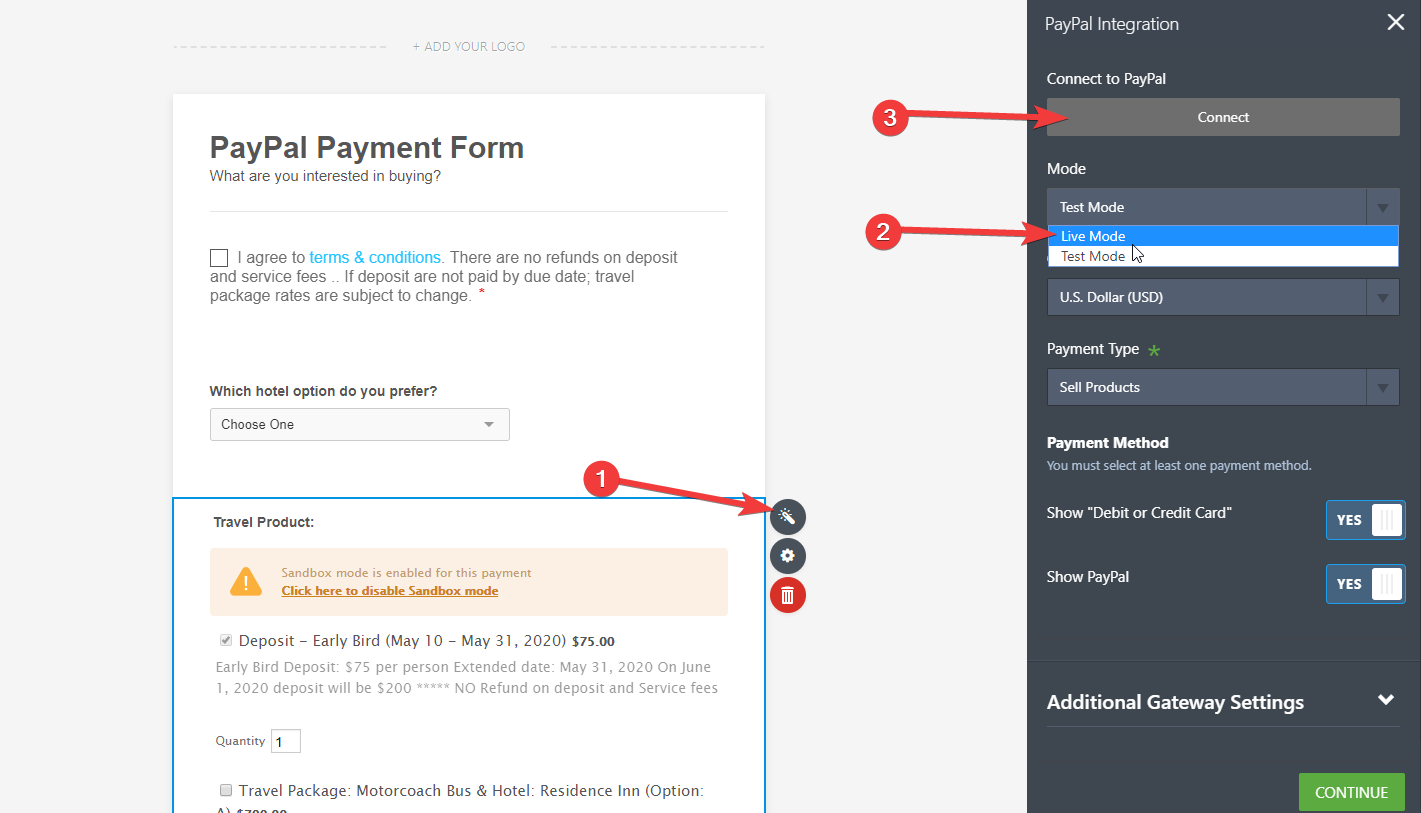The width and height of the screenshot is (1421, 813).
Task: Uncheck the Deposit Early Bird checkbox
Action: (x=225, y=640)
